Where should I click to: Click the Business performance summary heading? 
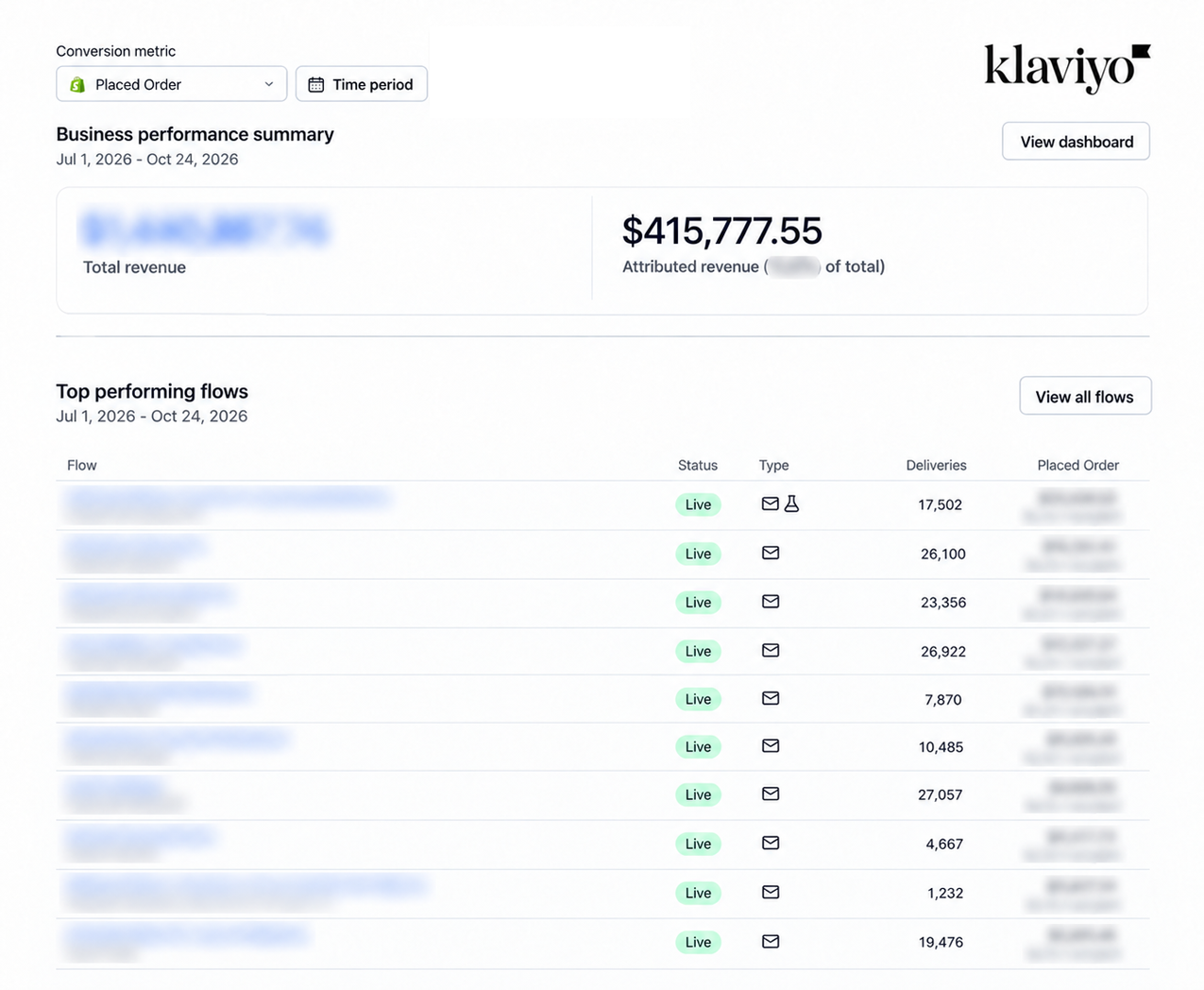point(195,134)
